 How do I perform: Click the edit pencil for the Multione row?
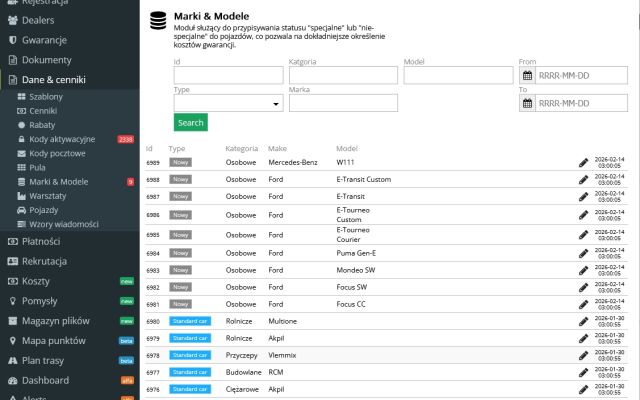coord(583,322)
